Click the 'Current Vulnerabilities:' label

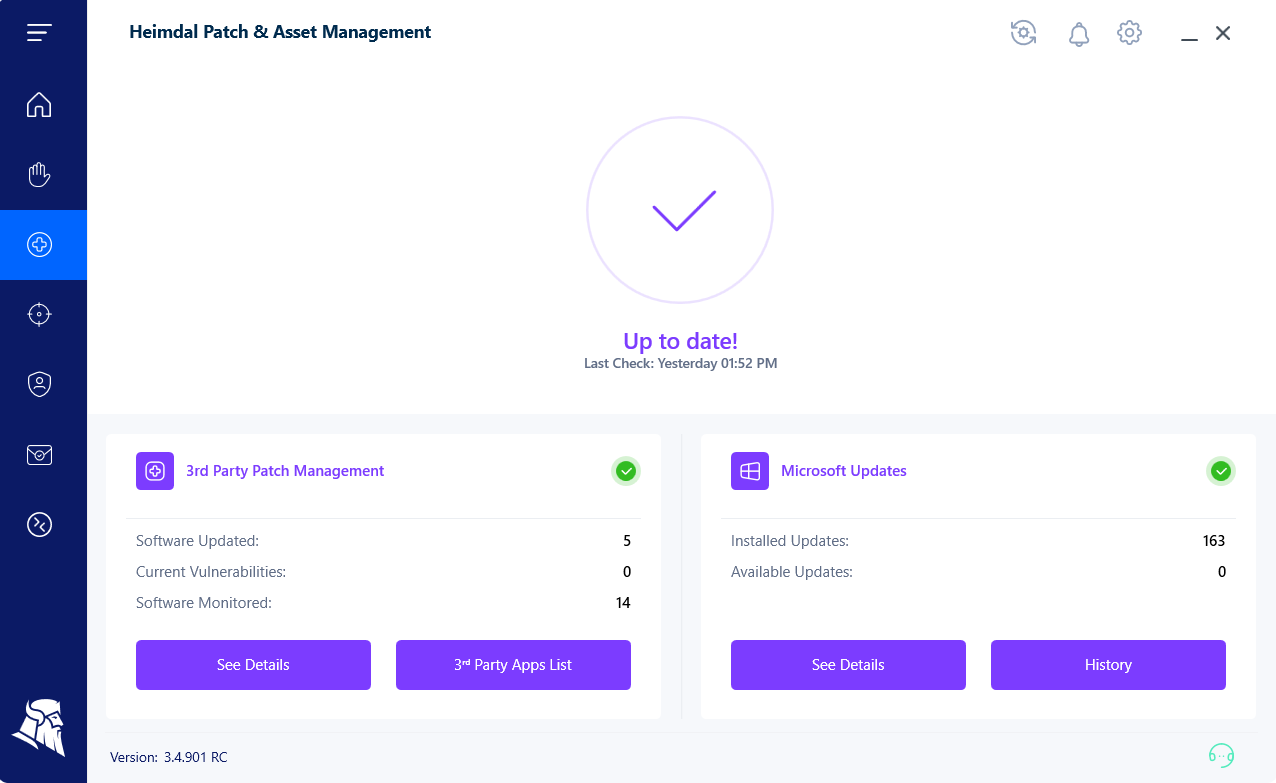tap(211, 572)
